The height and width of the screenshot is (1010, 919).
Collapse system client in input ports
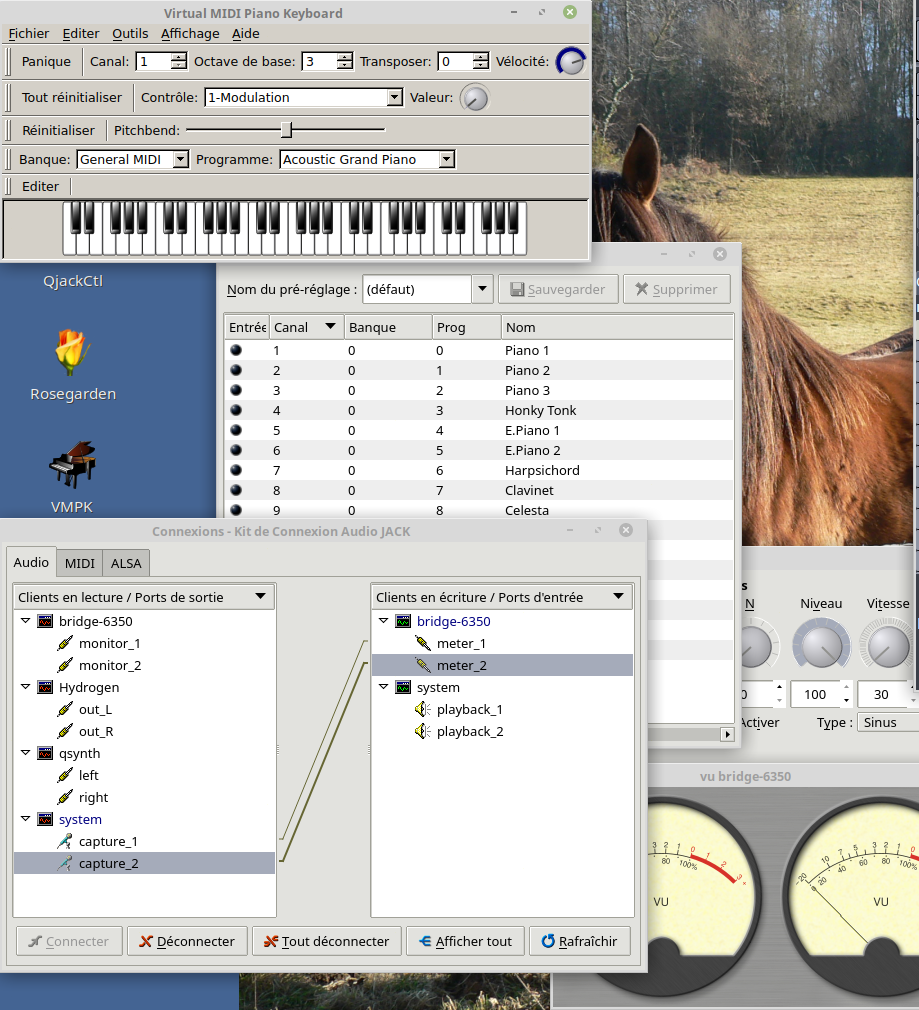click(384, 687)
